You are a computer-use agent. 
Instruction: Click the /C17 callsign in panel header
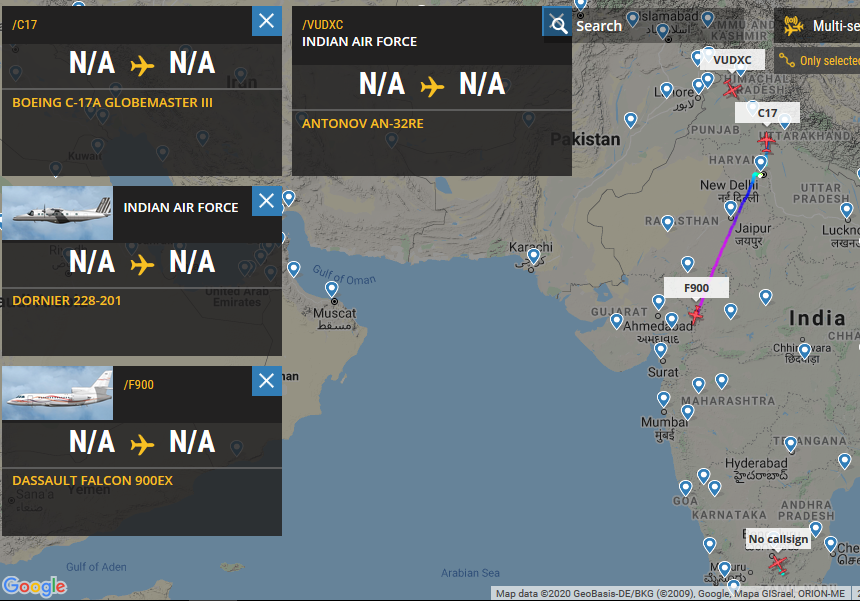pyautogui.click(x=25, y=25)
